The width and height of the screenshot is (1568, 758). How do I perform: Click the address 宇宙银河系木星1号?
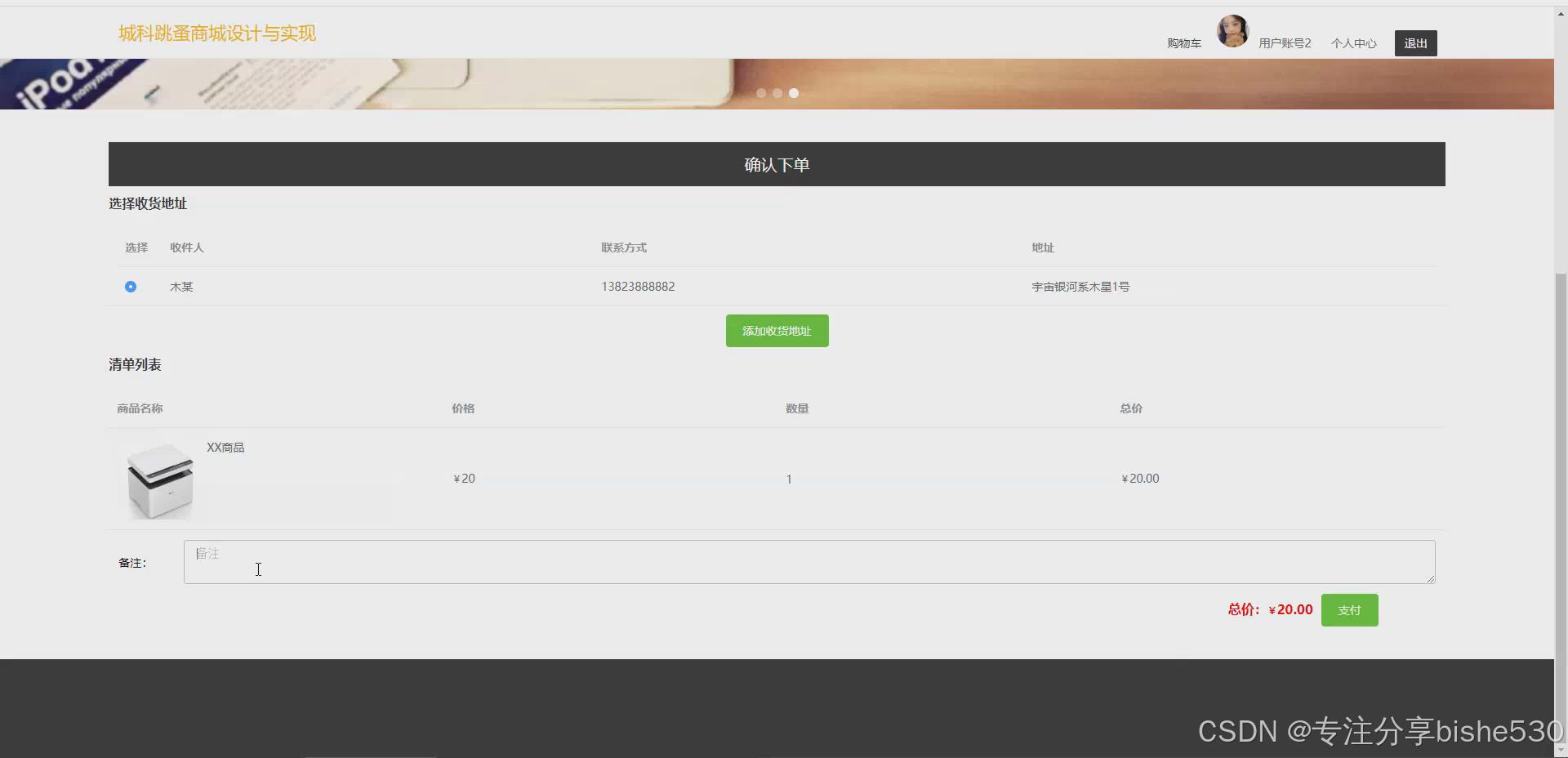coord(1080,287)
